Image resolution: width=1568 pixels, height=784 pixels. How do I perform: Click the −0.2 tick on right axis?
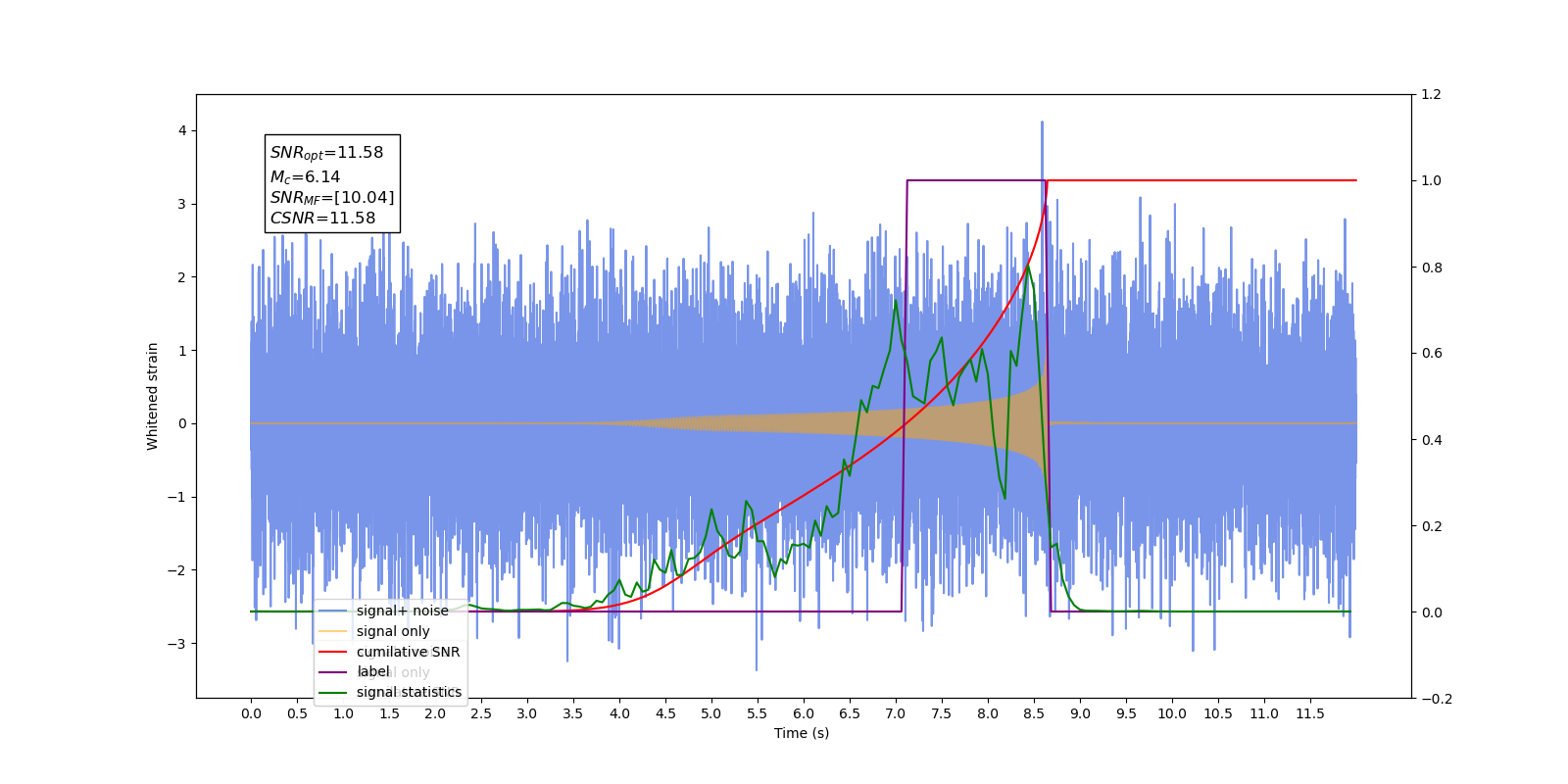click(1437, 699)
